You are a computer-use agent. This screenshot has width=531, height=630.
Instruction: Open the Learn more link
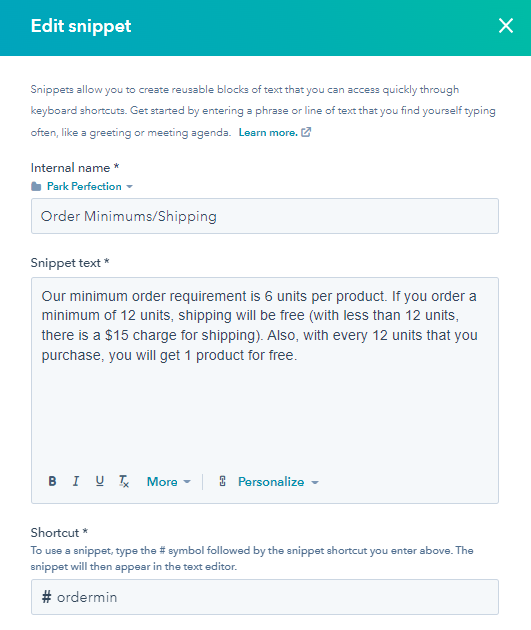click(x=268, y=132)
